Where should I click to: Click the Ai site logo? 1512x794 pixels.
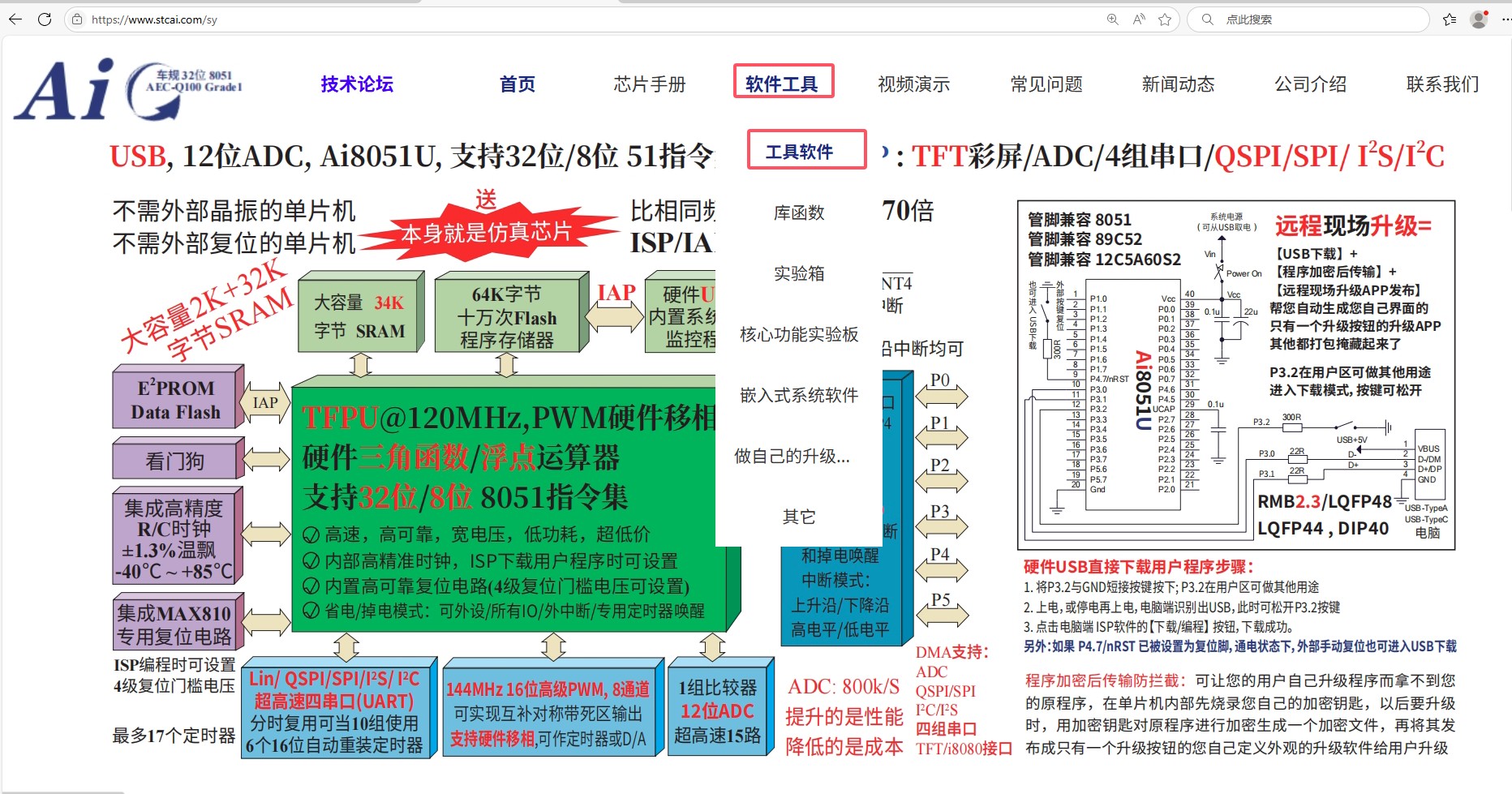coord(127,89)
